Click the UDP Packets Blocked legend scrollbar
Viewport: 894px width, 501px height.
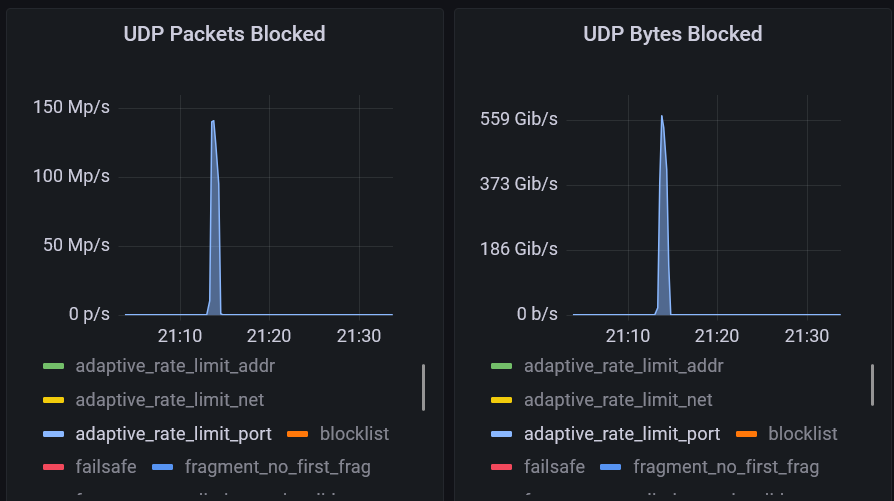pyautogui.click(x=423, y=387)
